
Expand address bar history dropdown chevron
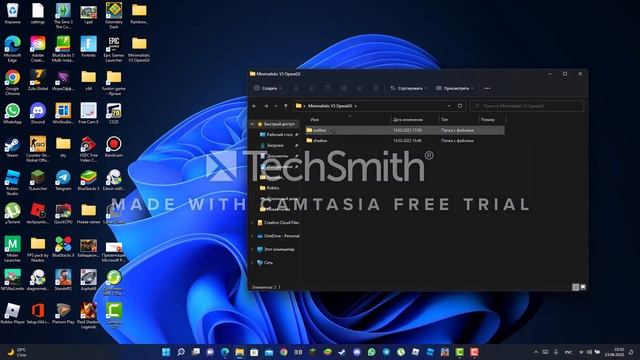449,106
